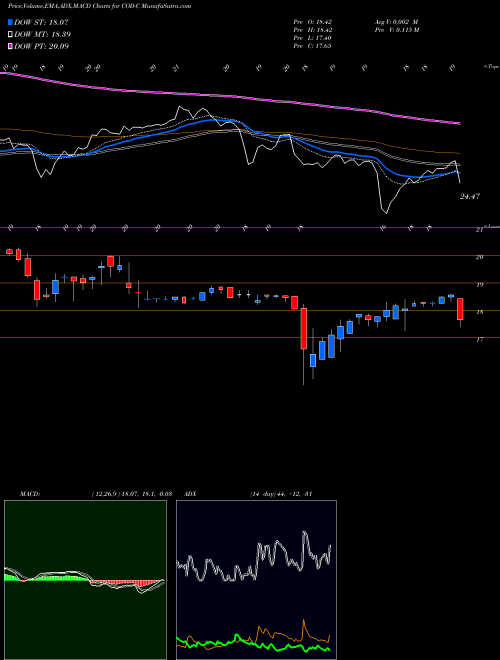Click the 'Pre O: 18.42' value
The height and width of the screenshot is (660, 500).
tap(313, 22)
